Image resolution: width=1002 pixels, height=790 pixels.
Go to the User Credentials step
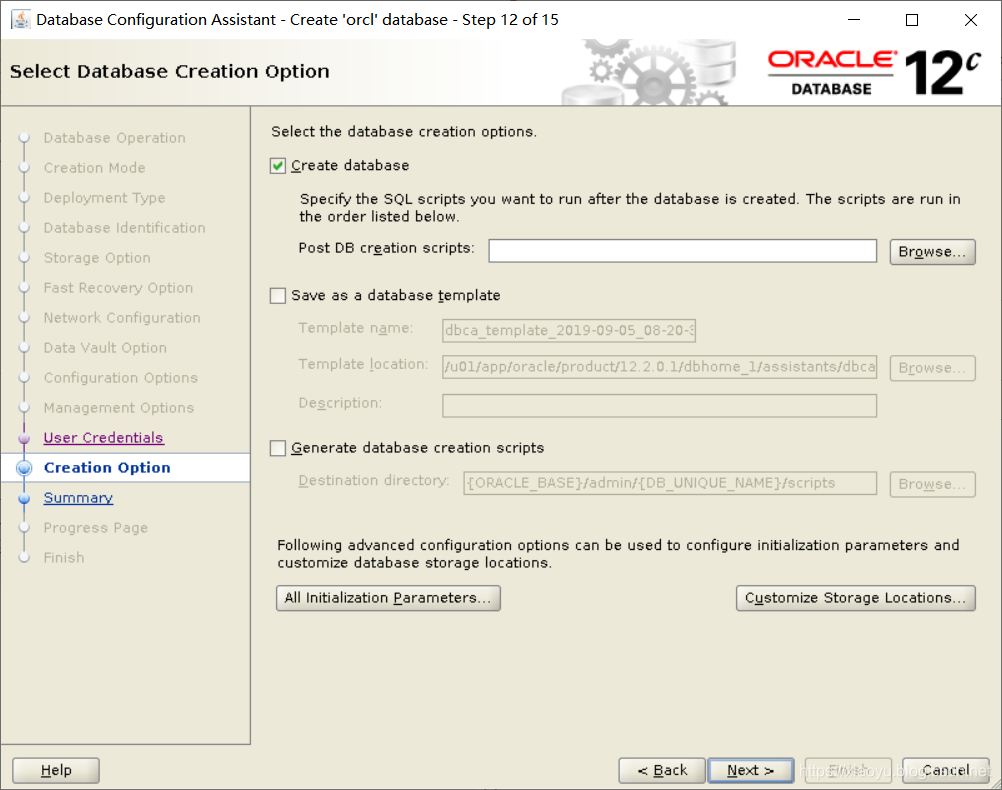(104, 438)
